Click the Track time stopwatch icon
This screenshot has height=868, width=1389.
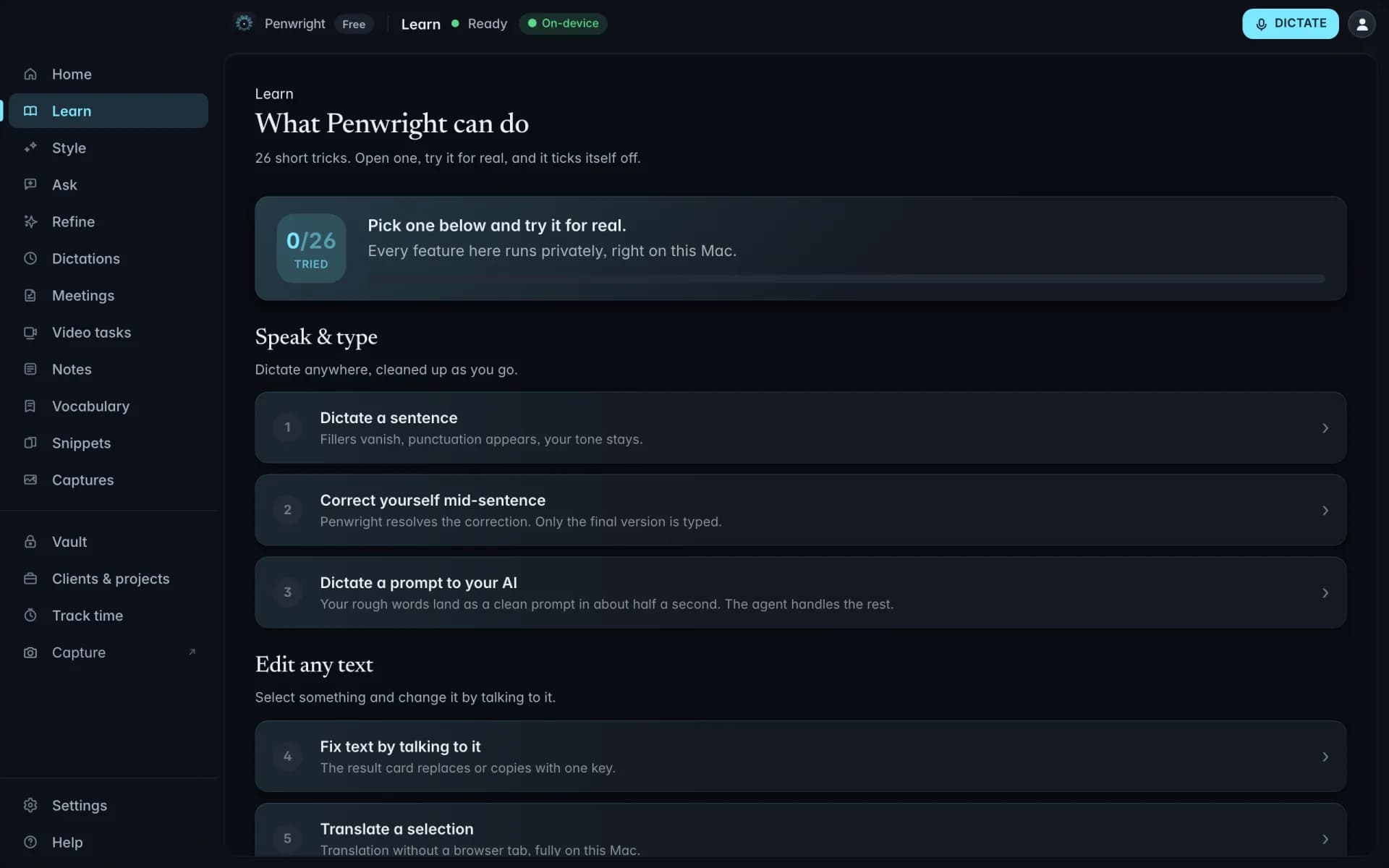pos(30,616)
